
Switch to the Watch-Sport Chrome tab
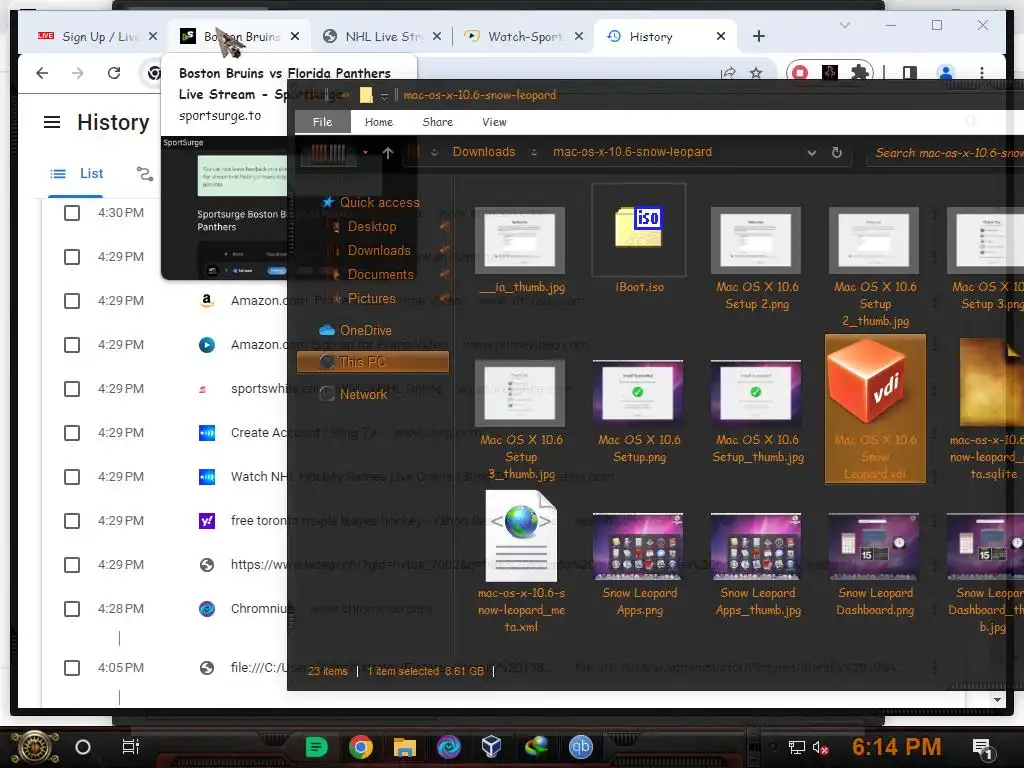pyautogui.click(x=522, y=37)
